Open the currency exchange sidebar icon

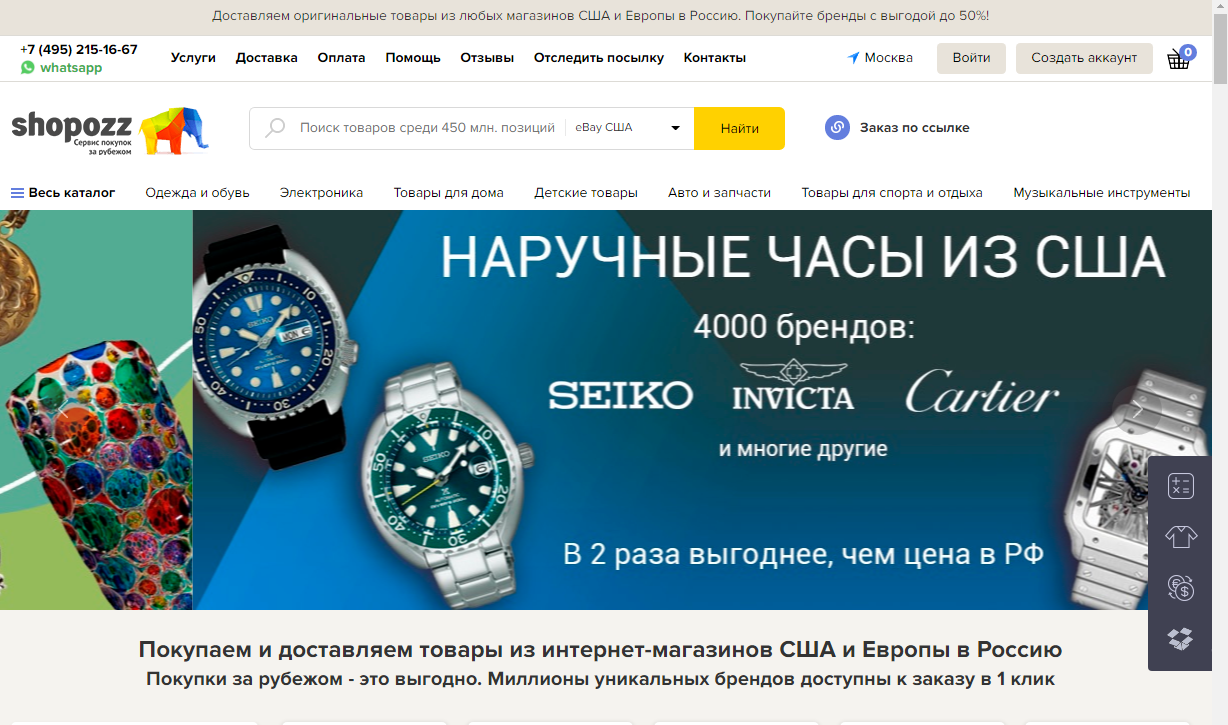click(x=1181, y=588)
